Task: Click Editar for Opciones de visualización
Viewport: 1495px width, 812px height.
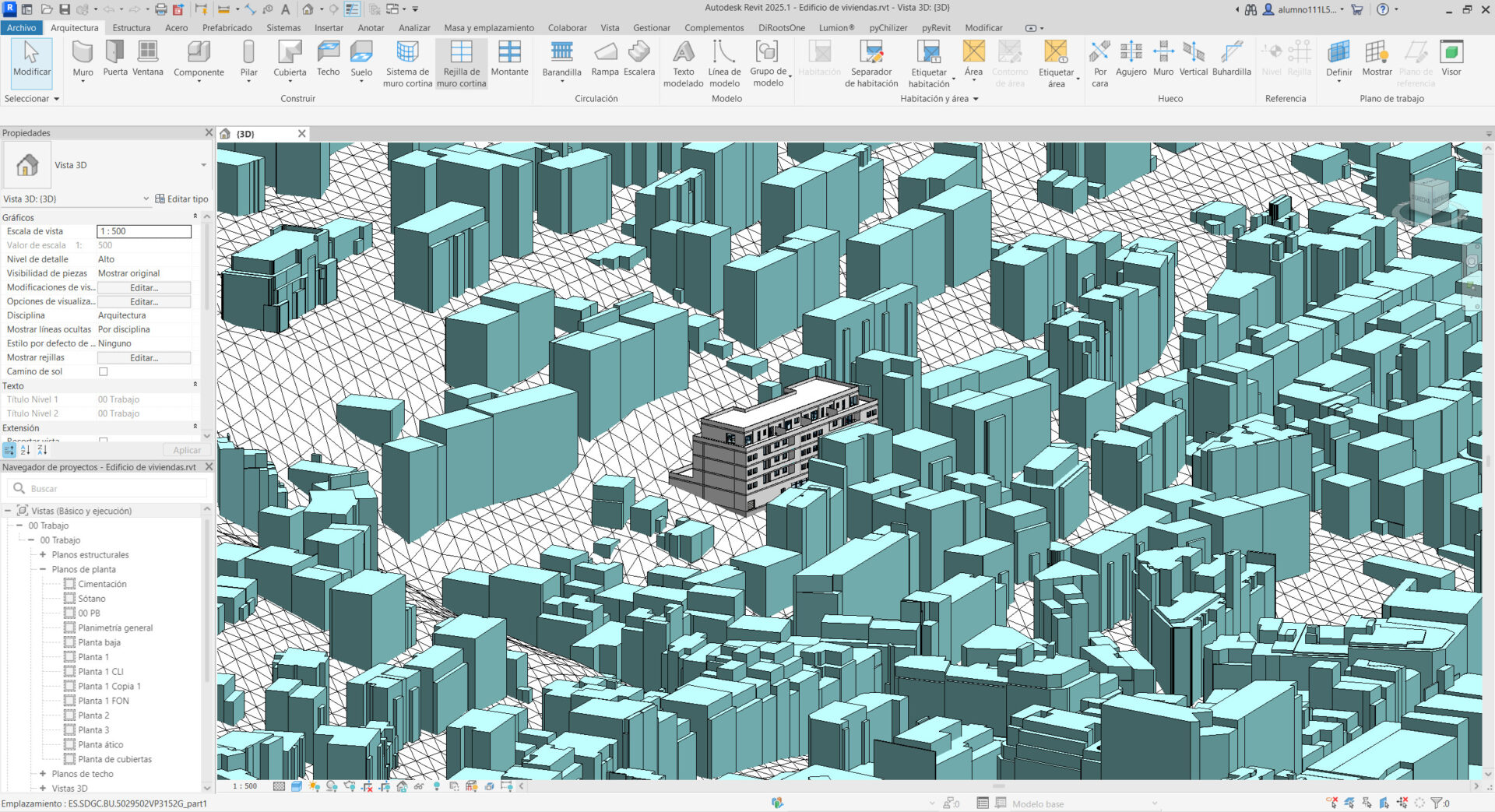Action: pyautogui.click(x=144, y=302)
